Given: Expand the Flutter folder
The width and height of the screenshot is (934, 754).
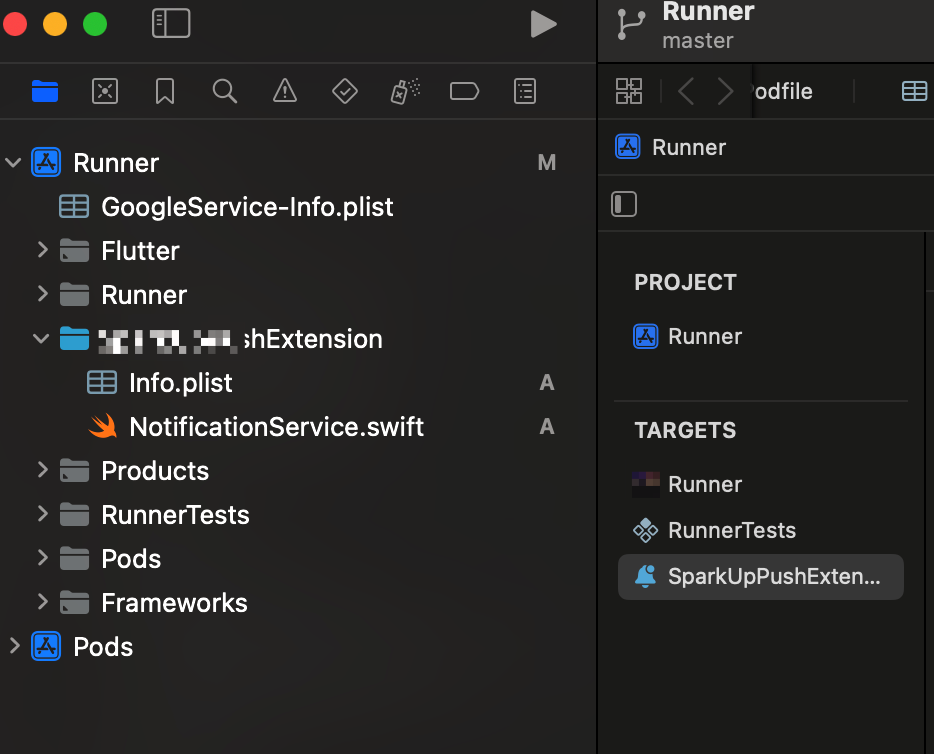Looking at the screenshot, I should (42, 250).
